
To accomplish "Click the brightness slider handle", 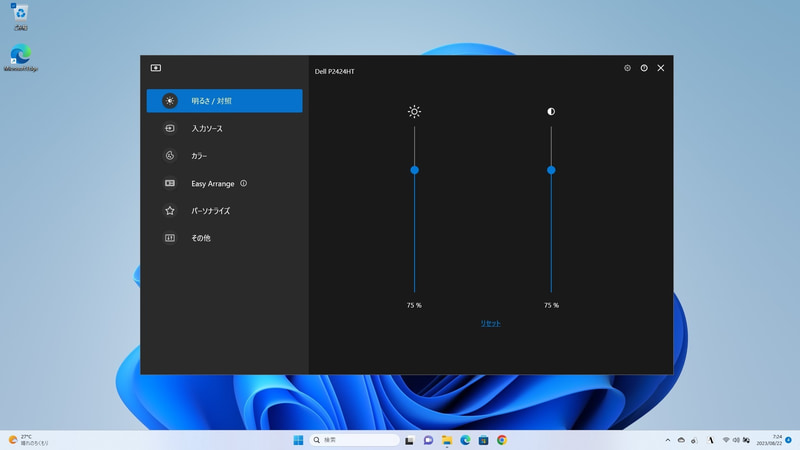I will (414, 170).
